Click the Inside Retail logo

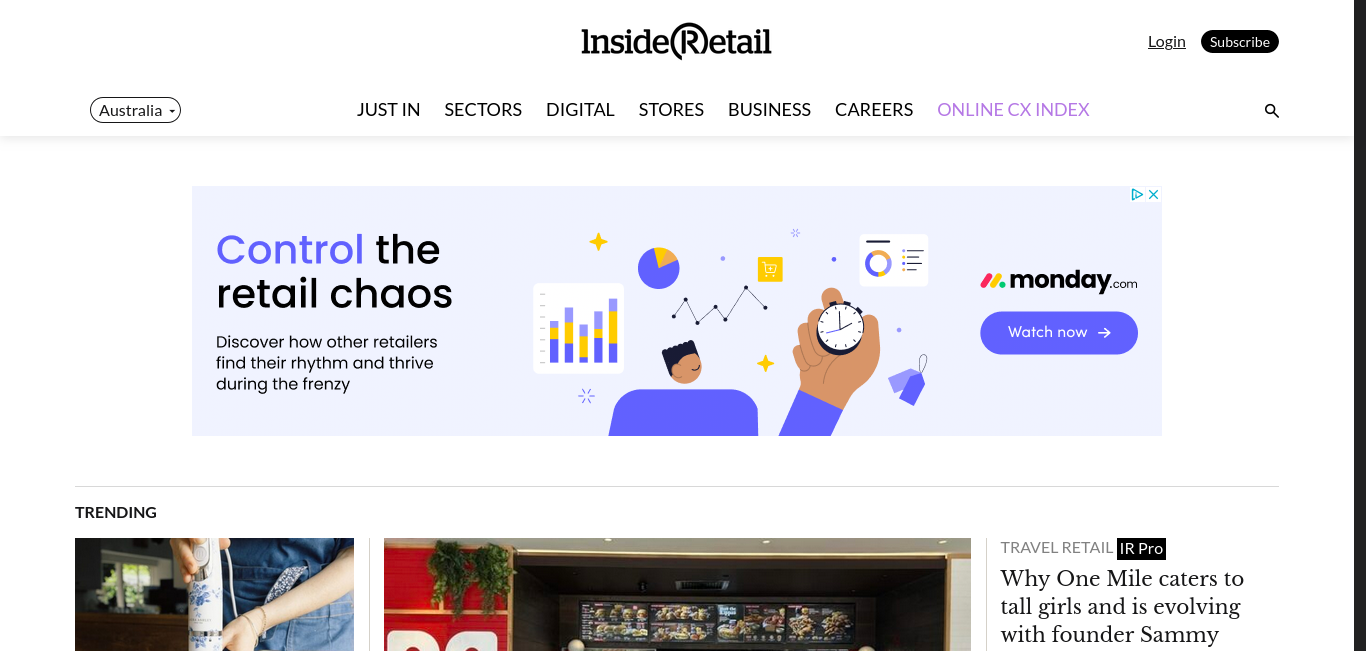(x=676, y=41)
